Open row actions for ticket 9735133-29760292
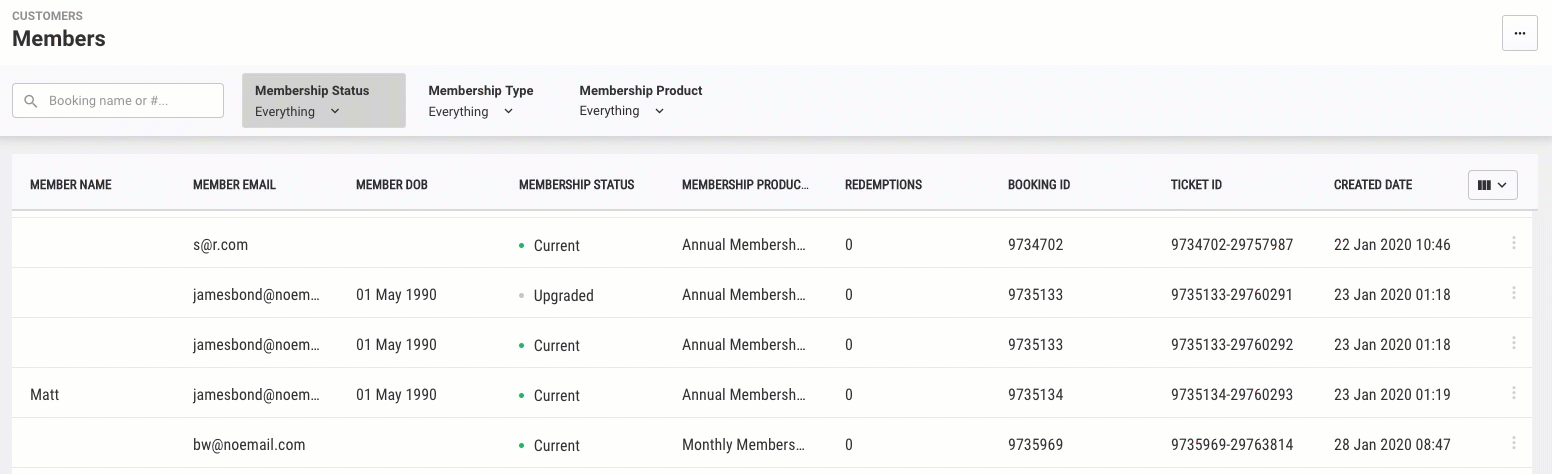Viewport: 1552px width, 474px height. [1513, 343]
